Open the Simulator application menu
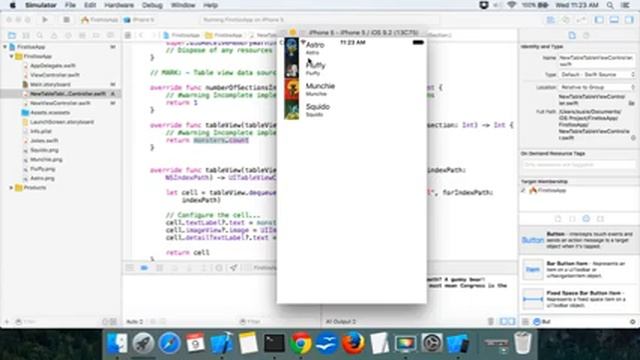Viewport: 640px width, 360px height. click(x=41, y=5)
